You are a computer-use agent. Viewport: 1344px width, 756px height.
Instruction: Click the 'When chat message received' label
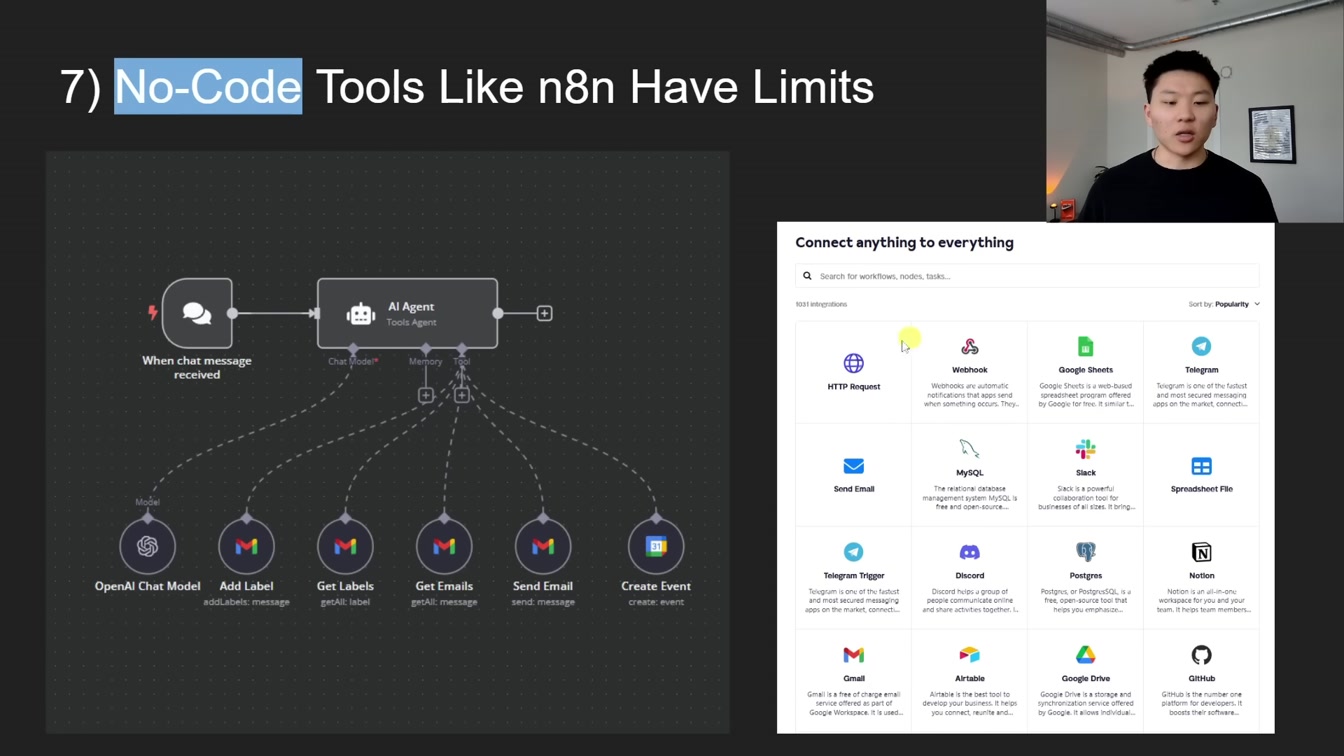point(197,367)
